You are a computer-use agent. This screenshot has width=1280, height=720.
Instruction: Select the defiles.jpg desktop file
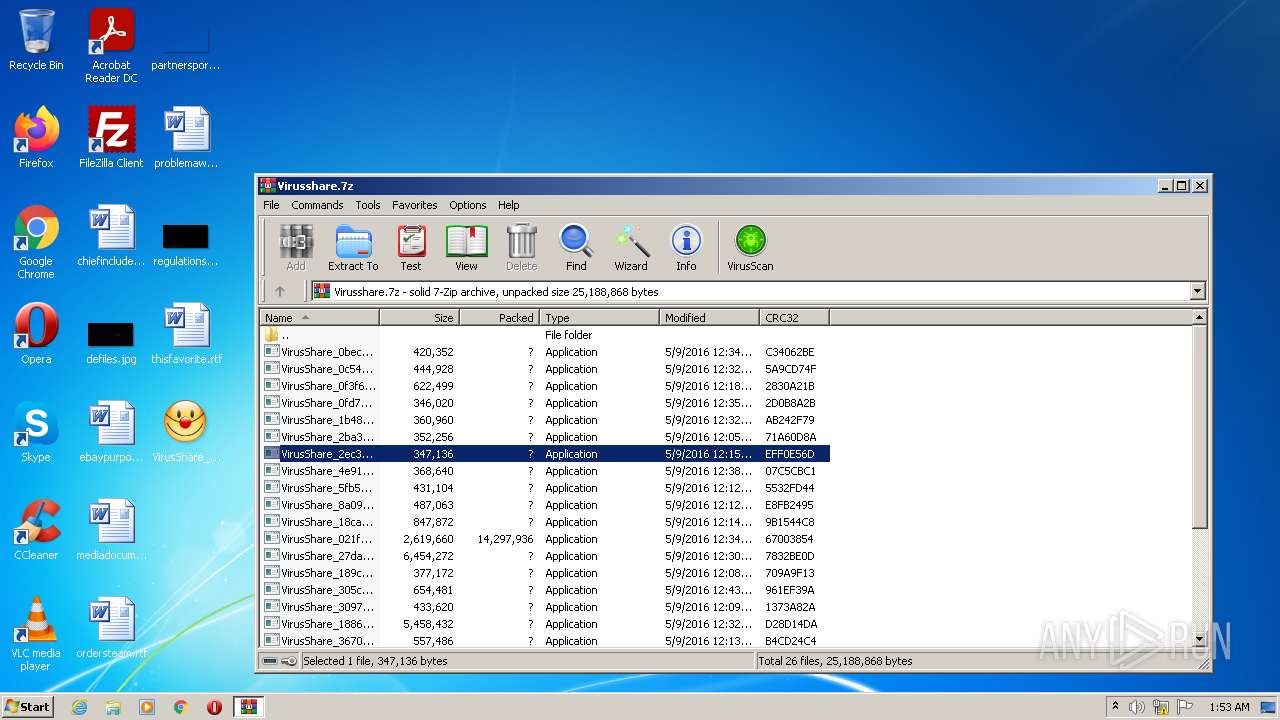(x=111, y=340)
